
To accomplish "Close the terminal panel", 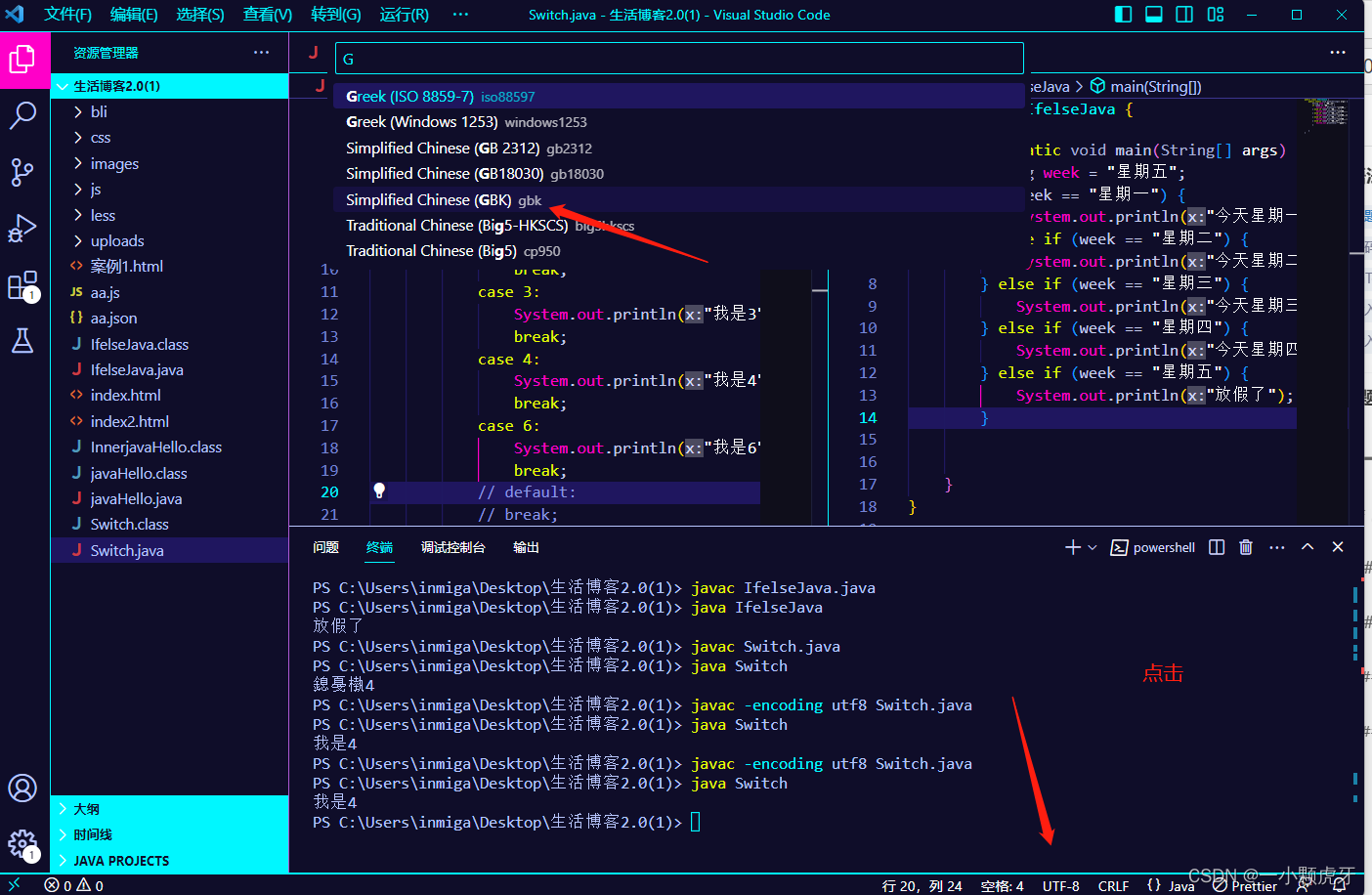I will [1338, 547].
